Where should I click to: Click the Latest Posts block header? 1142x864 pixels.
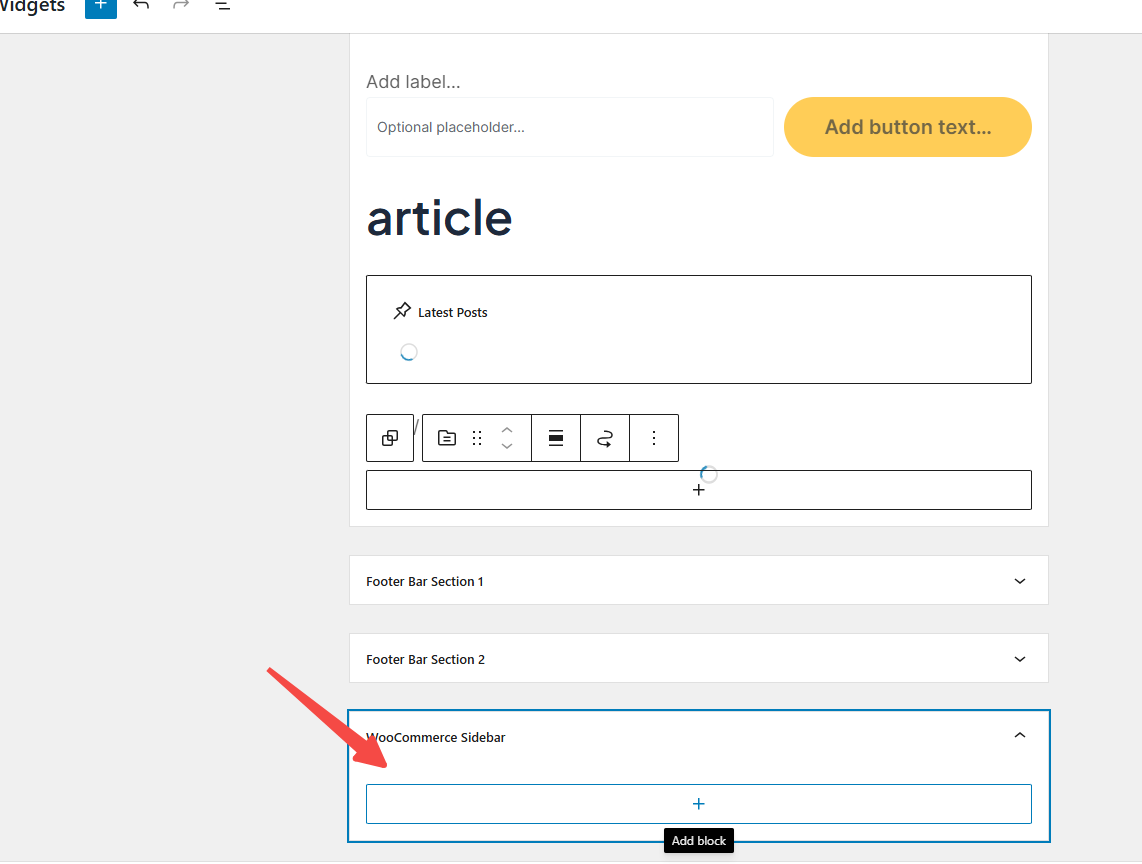[x=453, y=311]
